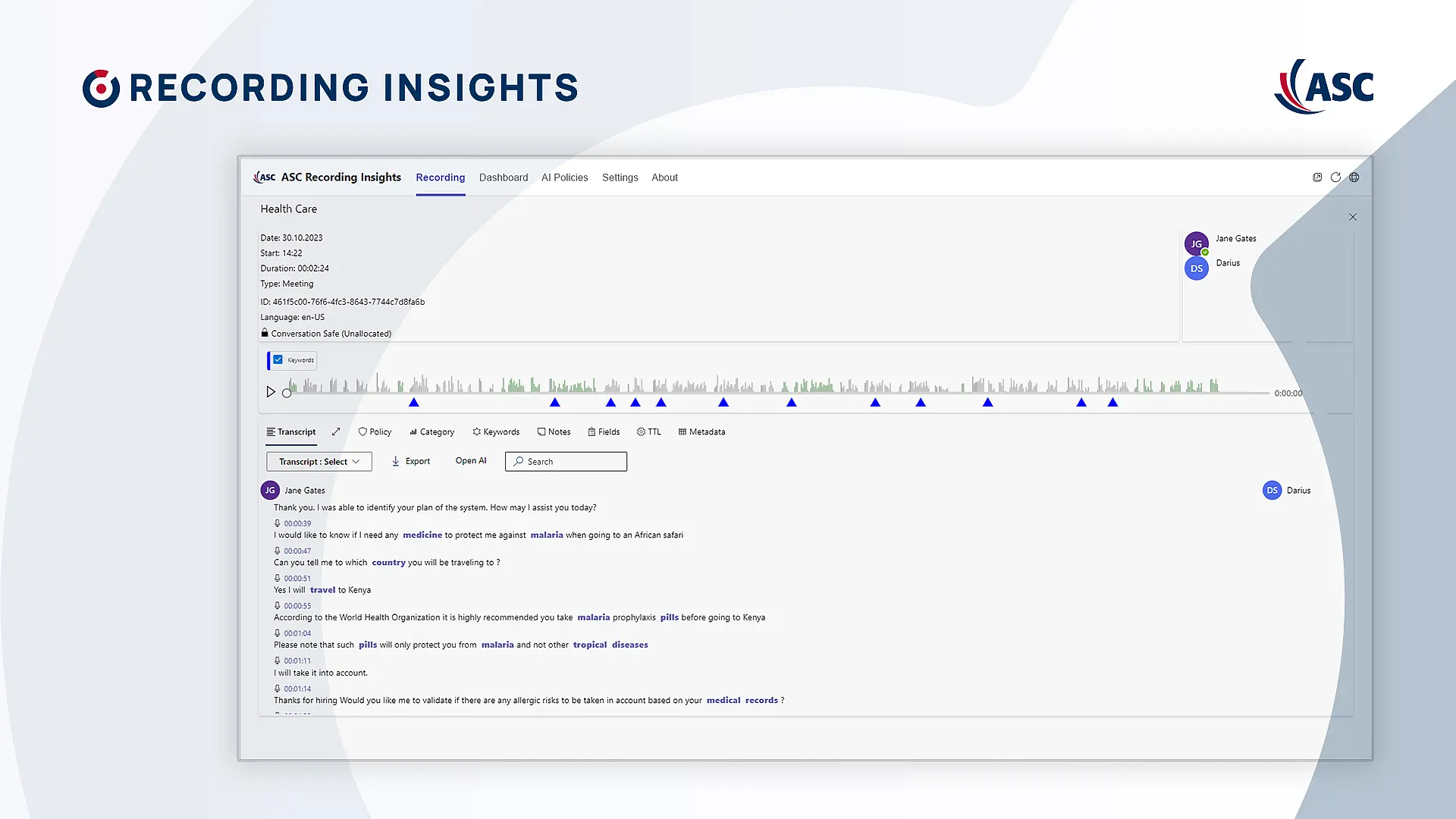Viewport: 1456px width, 819px height.
Task: Go to Dashboard in top navigation
Action: pos(503,177)
